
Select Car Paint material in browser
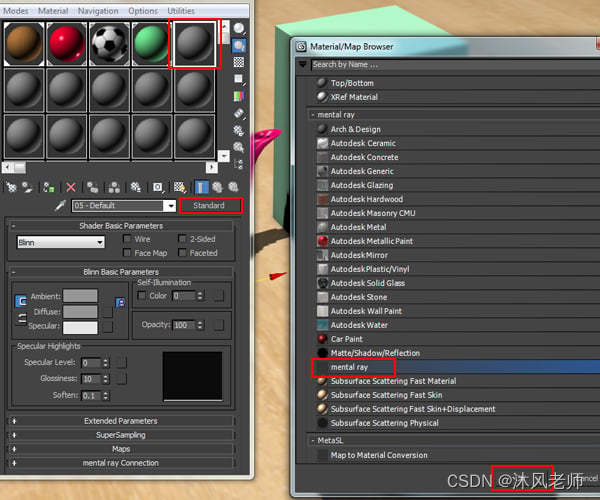pos(457,339)
